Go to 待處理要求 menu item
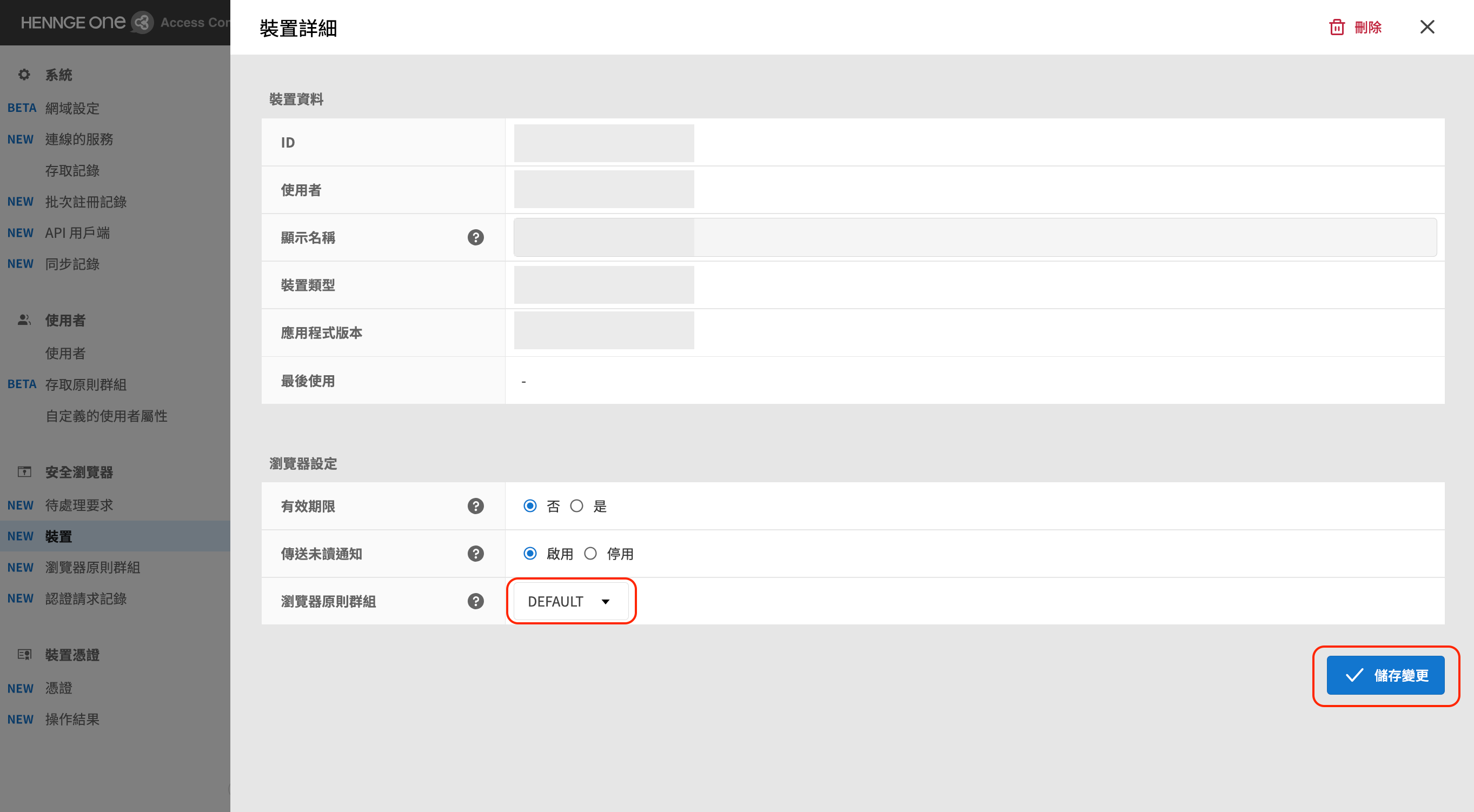Image resolution: width=1474 pixels, height=812 pixels. (x=79, y=505)
